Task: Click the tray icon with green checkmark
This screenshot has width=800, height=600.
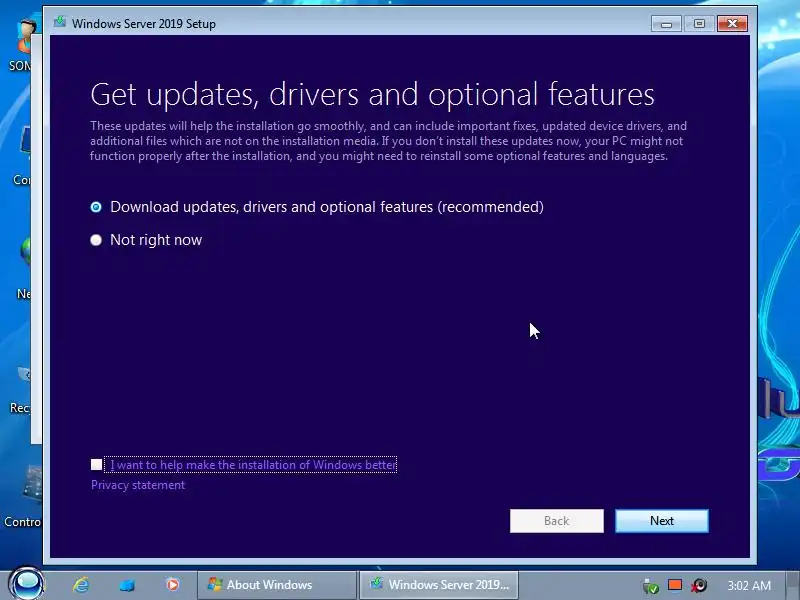Action: point(650,586)
